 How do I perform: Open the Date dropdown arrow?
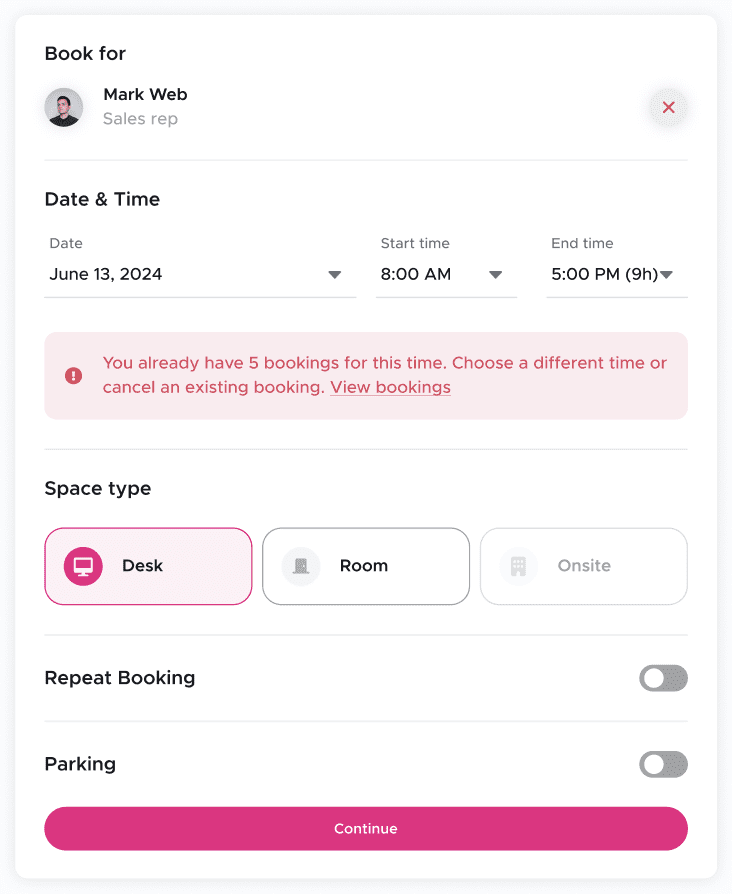click(x=335, y=275)
